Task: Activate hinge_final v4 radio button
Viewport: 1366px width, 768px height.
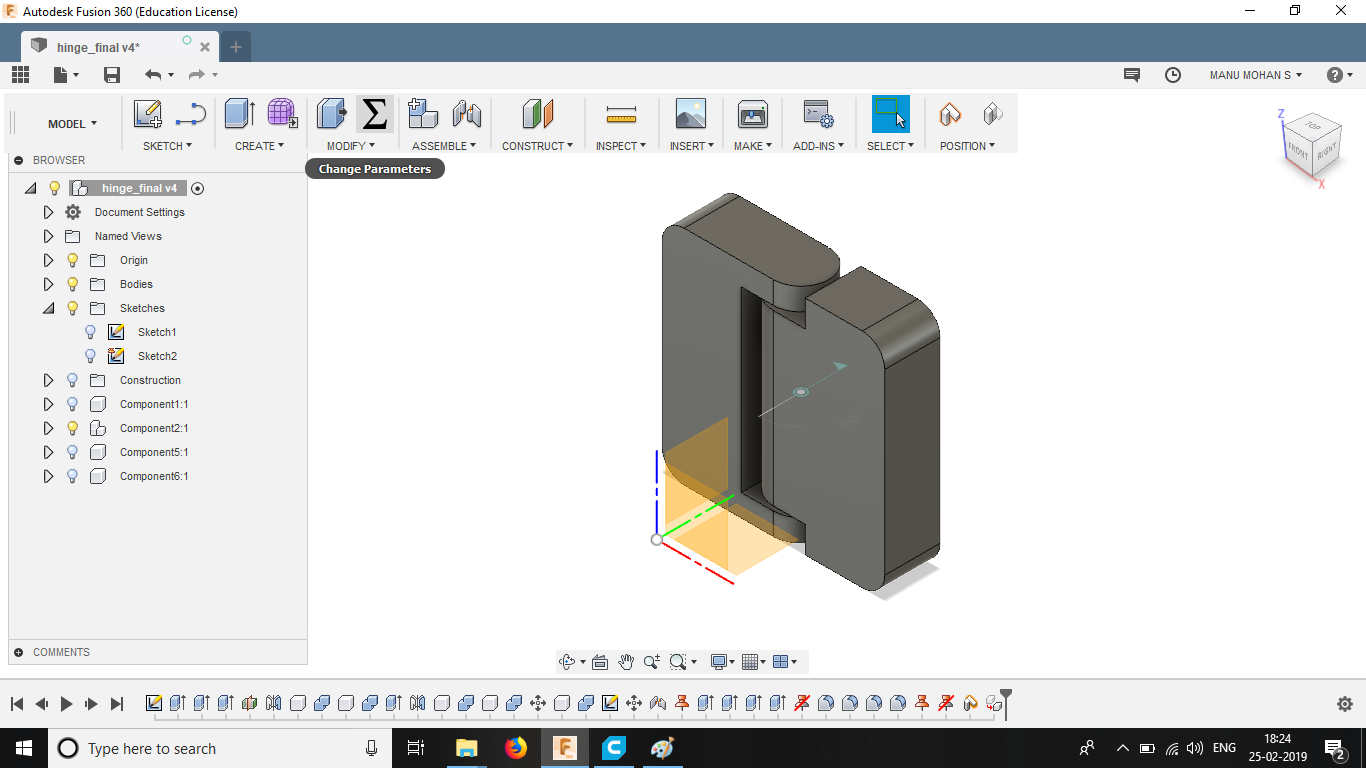Action: tap(197, 188)
